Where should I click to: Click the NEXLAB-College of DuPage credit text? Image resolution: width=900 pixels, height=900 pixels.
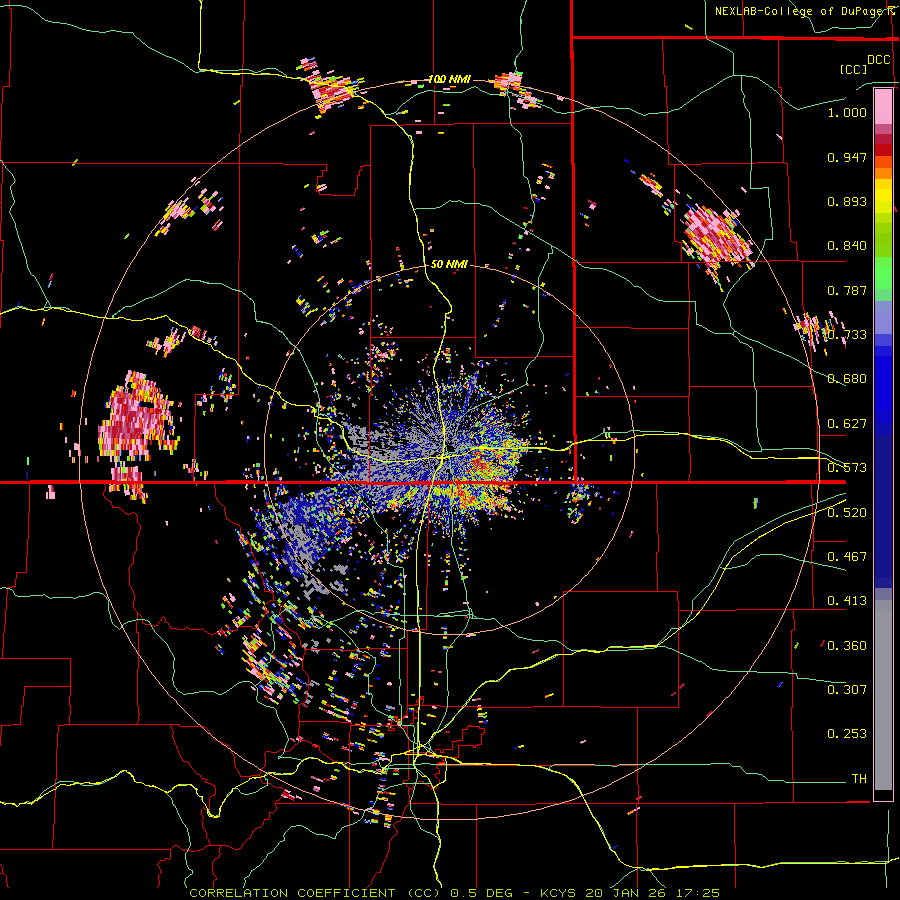(x=804, y=11)
